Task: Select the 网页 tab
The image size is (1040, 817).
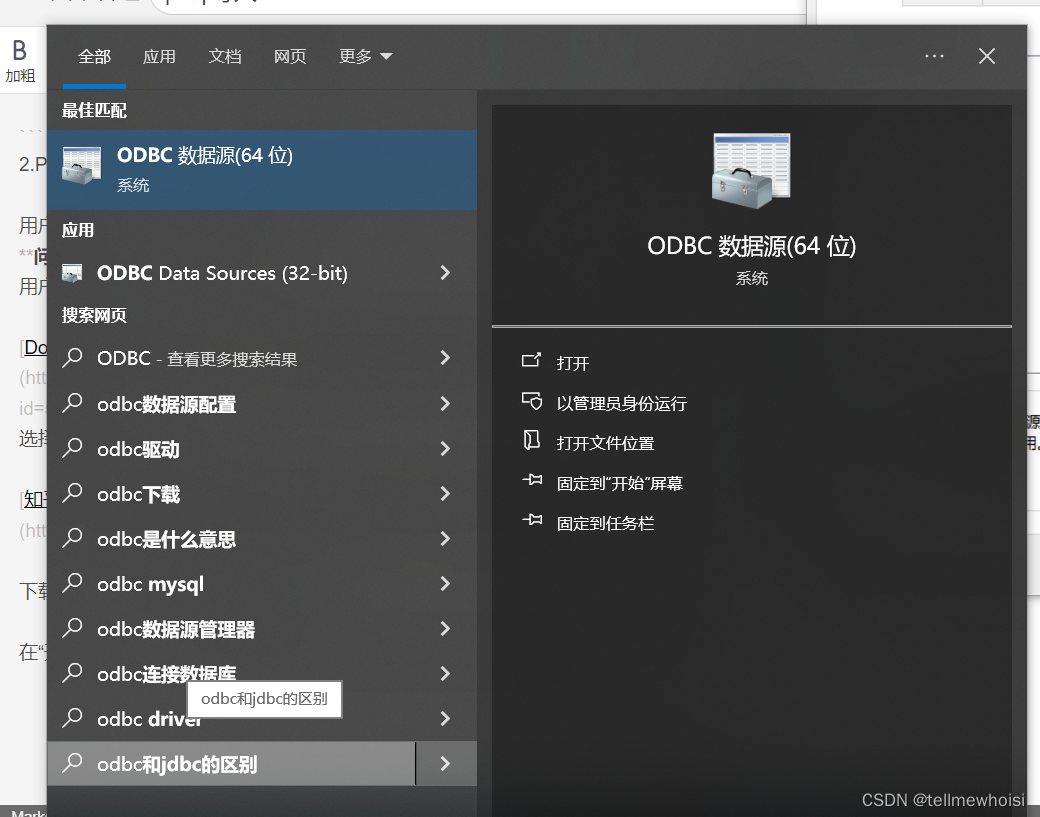Action: click(290, 56)
